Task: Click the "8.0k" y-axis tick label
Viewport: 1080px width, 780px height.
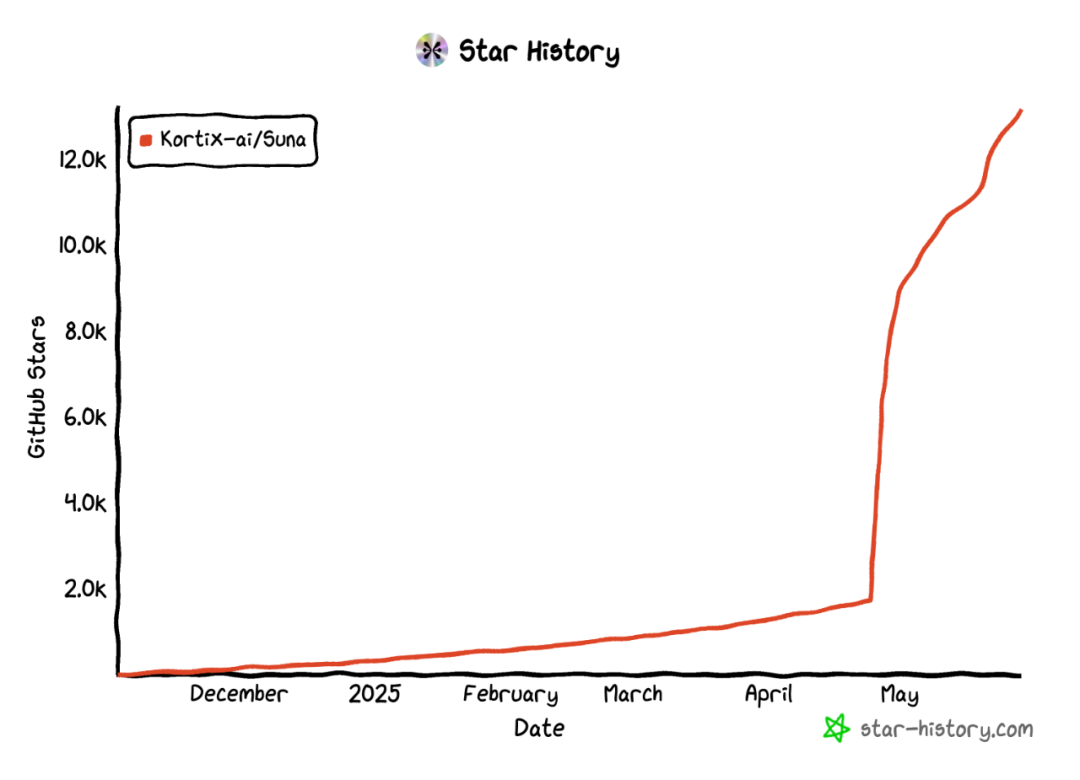Action: 85,331
